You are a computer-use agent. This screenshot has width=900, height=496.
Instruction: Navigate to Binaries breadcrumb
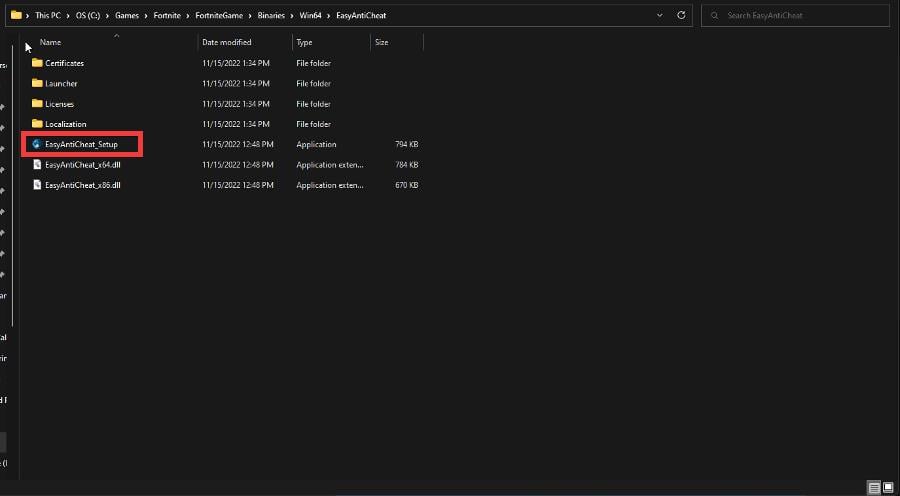(x=271, y=16)
